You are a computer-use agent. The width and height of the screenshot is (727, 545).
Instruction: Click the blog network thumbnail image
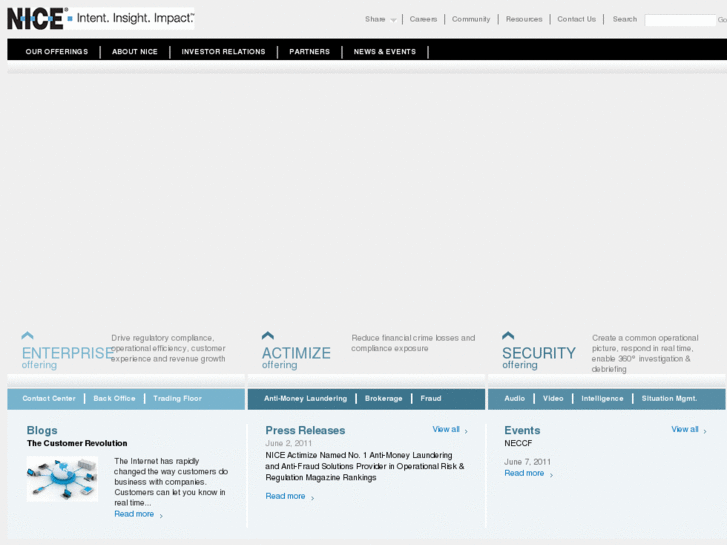click(62, 479)
